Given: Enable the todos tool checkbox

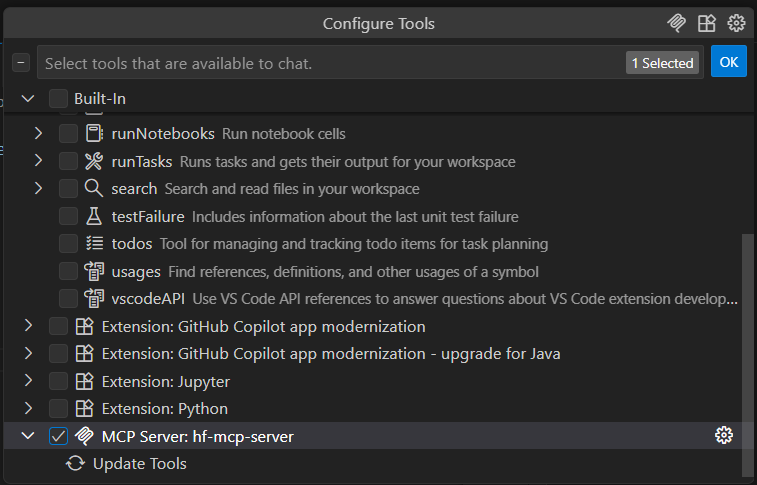Looking at the screenshot, I should pos(68,244).
